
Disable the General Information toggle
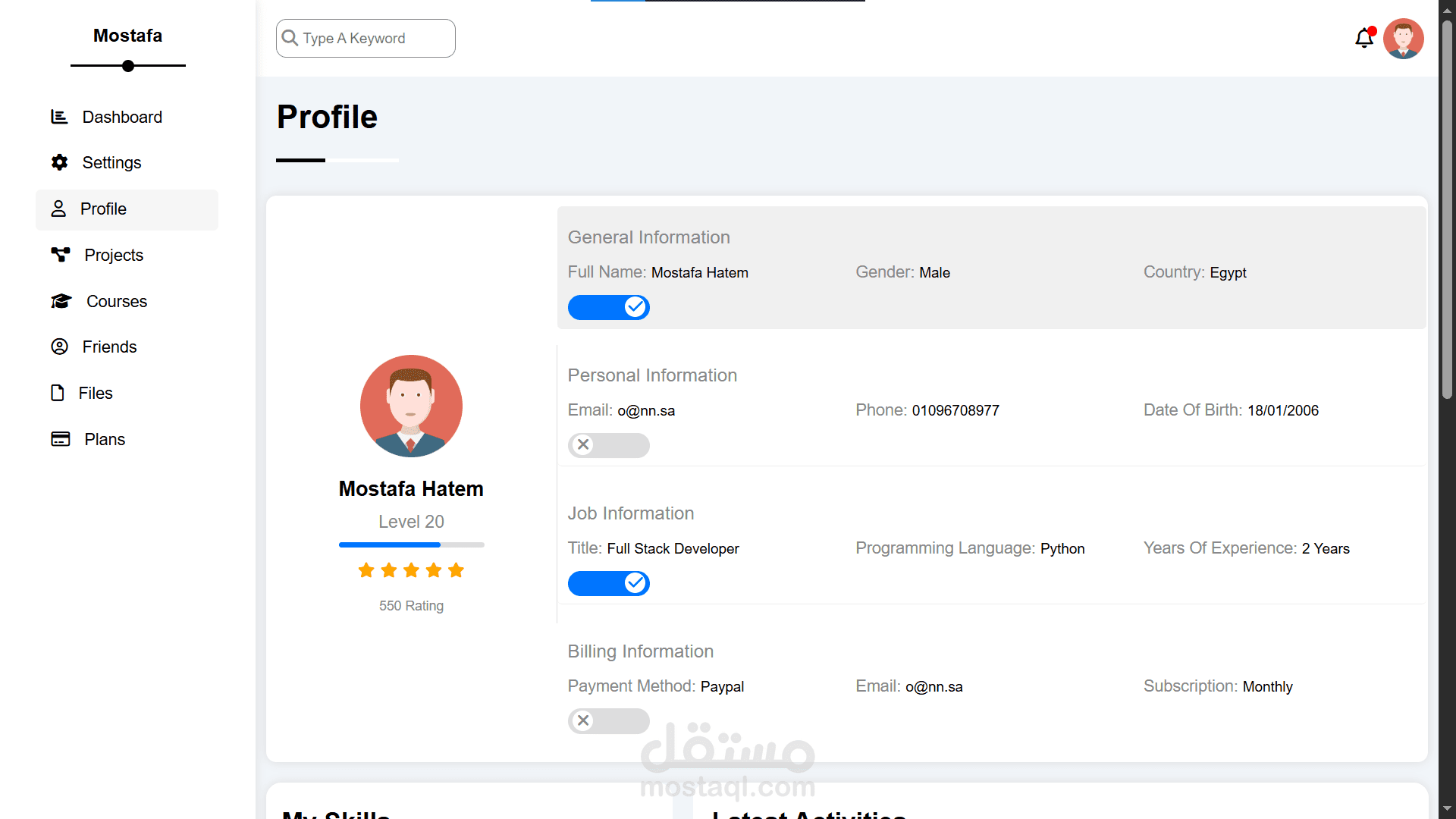[x=608, y=307]
